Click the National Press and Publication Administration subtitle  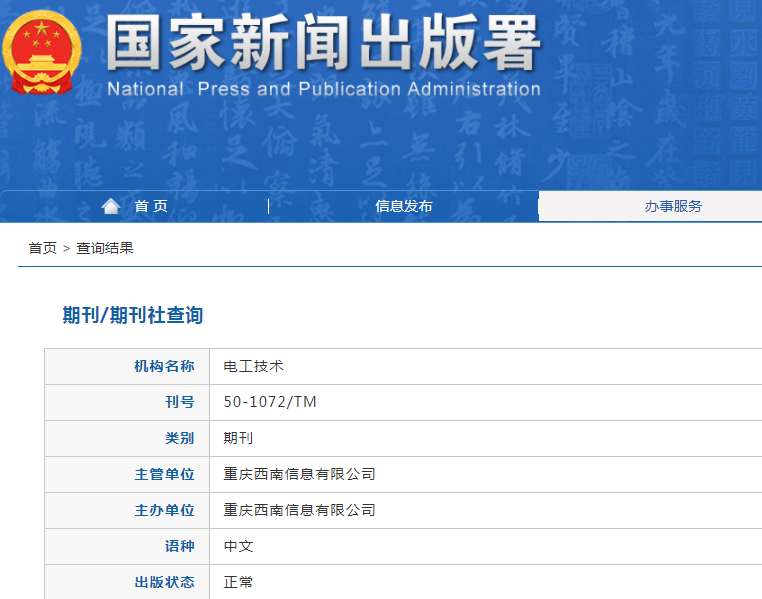323,89
